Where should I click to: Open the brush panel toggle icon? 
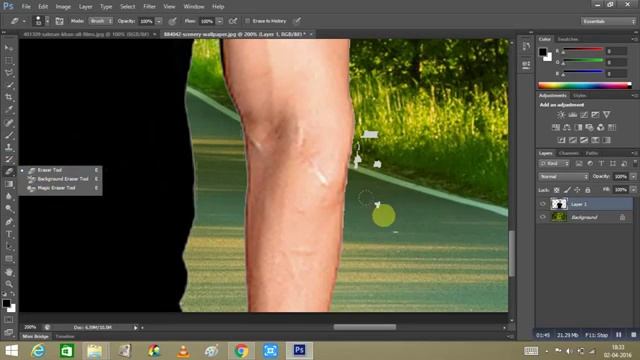(59, 21)
